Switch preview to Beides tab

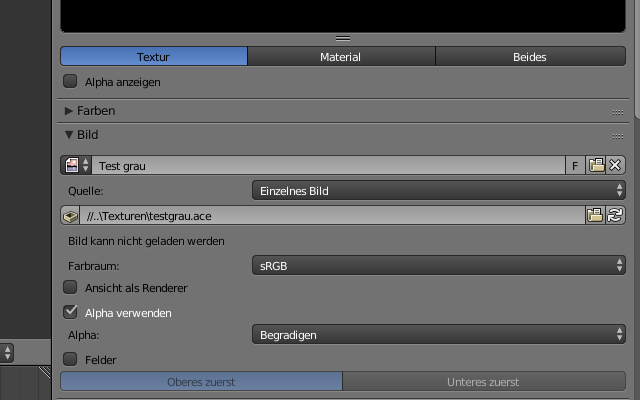click(529, 57)
